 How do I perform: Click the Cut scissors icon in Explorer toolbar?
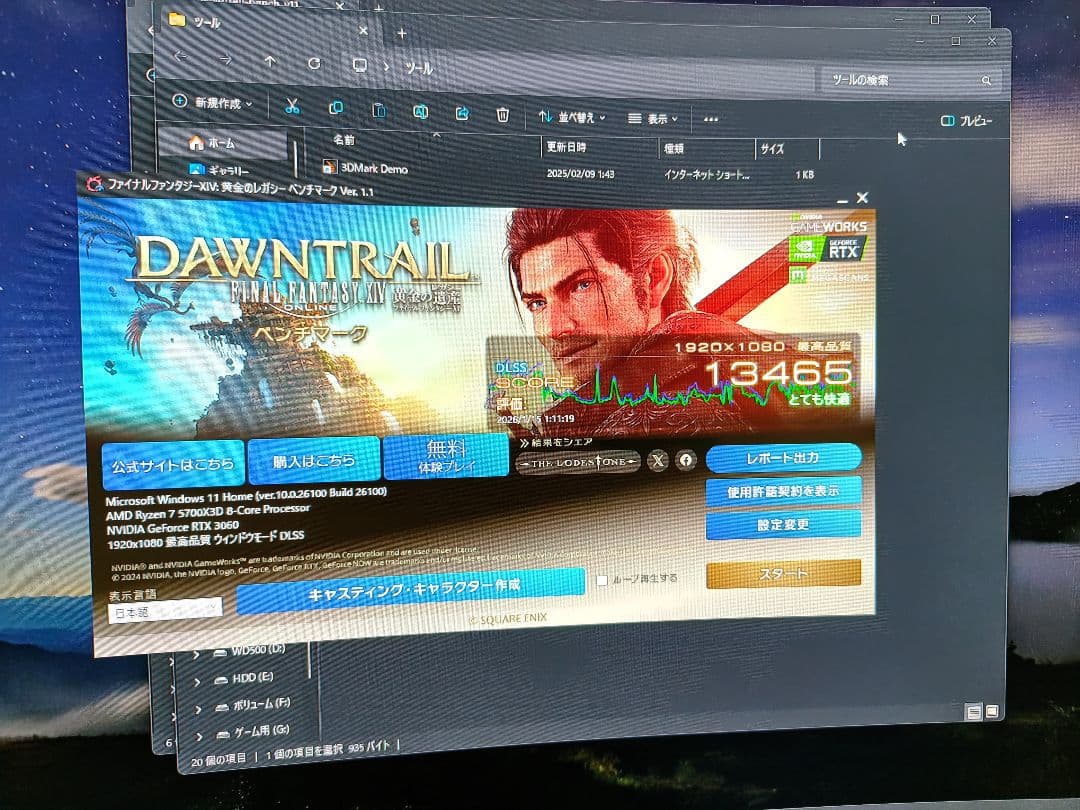(x=292, y=106)
